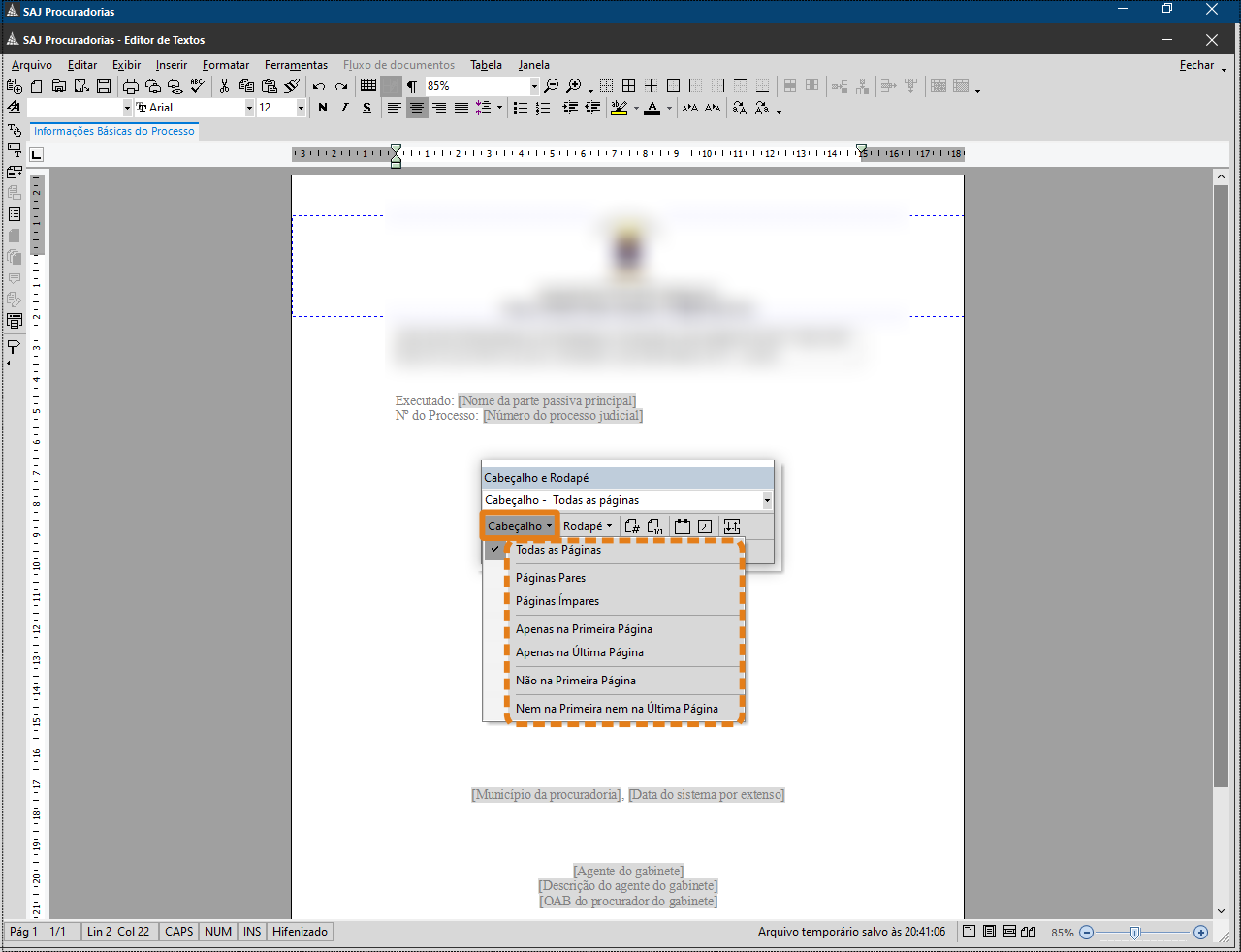1241x952 pixels.
Task: Open the Arial font name dropdown
Action: tap(249, 108)
